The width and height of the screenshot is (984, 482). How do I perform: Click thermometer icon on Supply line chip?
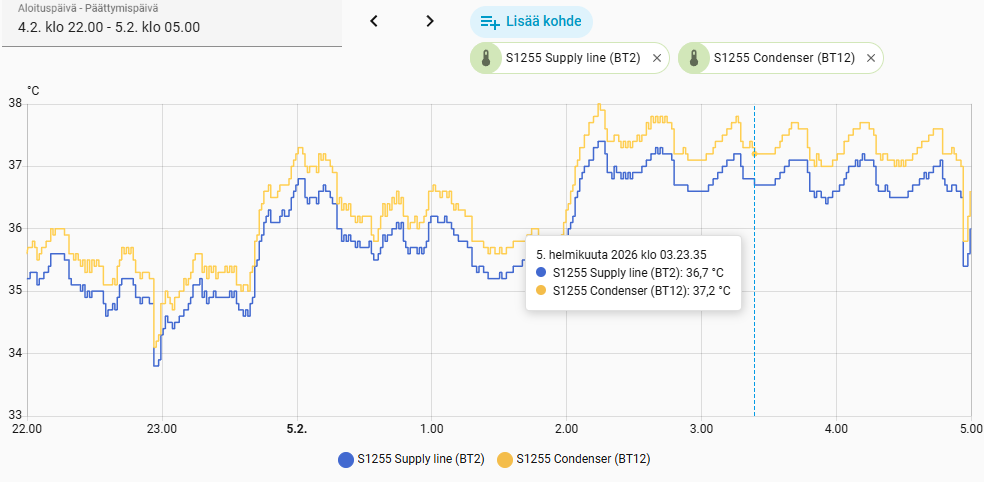486,58
